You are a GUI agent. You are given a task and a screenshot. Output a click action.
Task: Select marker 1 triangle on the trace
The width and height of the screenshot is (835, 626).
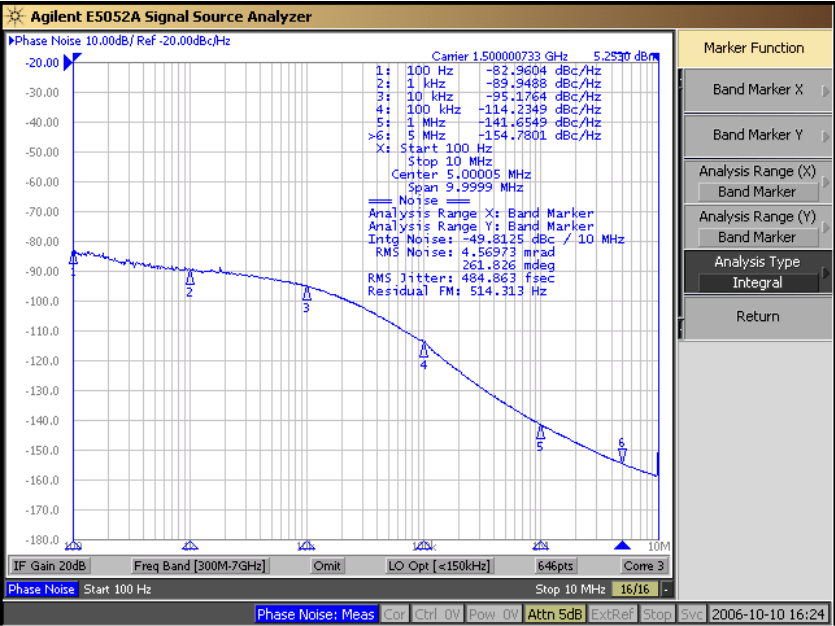tap(73, 259)
